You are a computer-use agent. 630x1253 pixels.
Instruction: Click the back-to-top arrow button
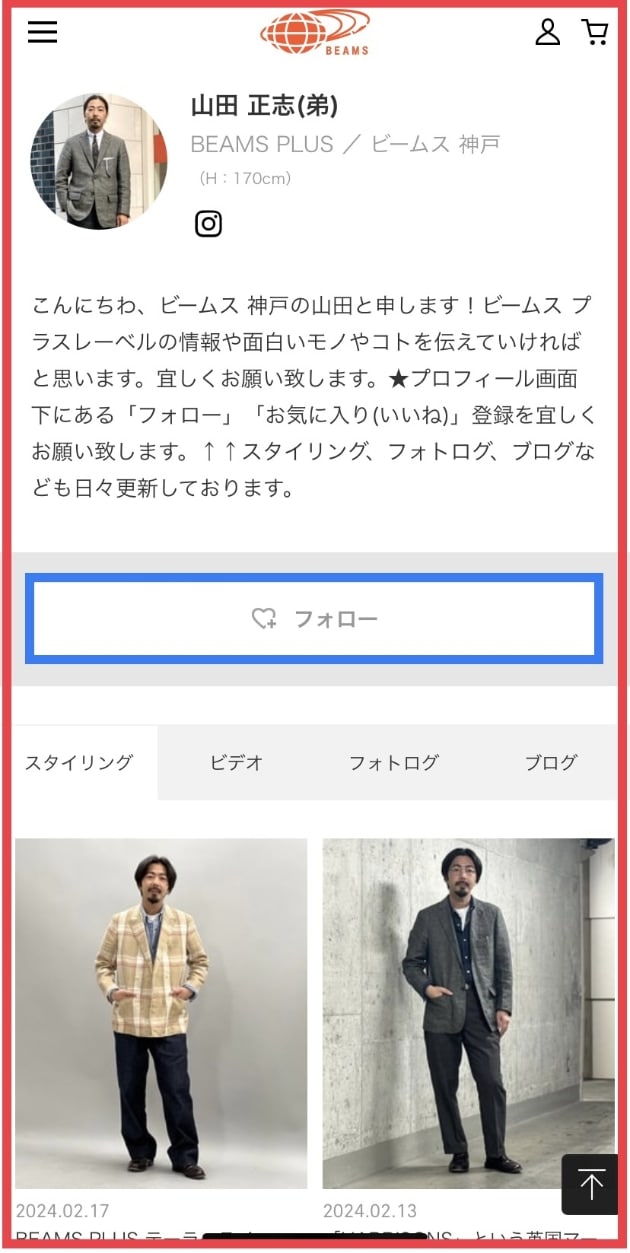(x=590, y=1185)
